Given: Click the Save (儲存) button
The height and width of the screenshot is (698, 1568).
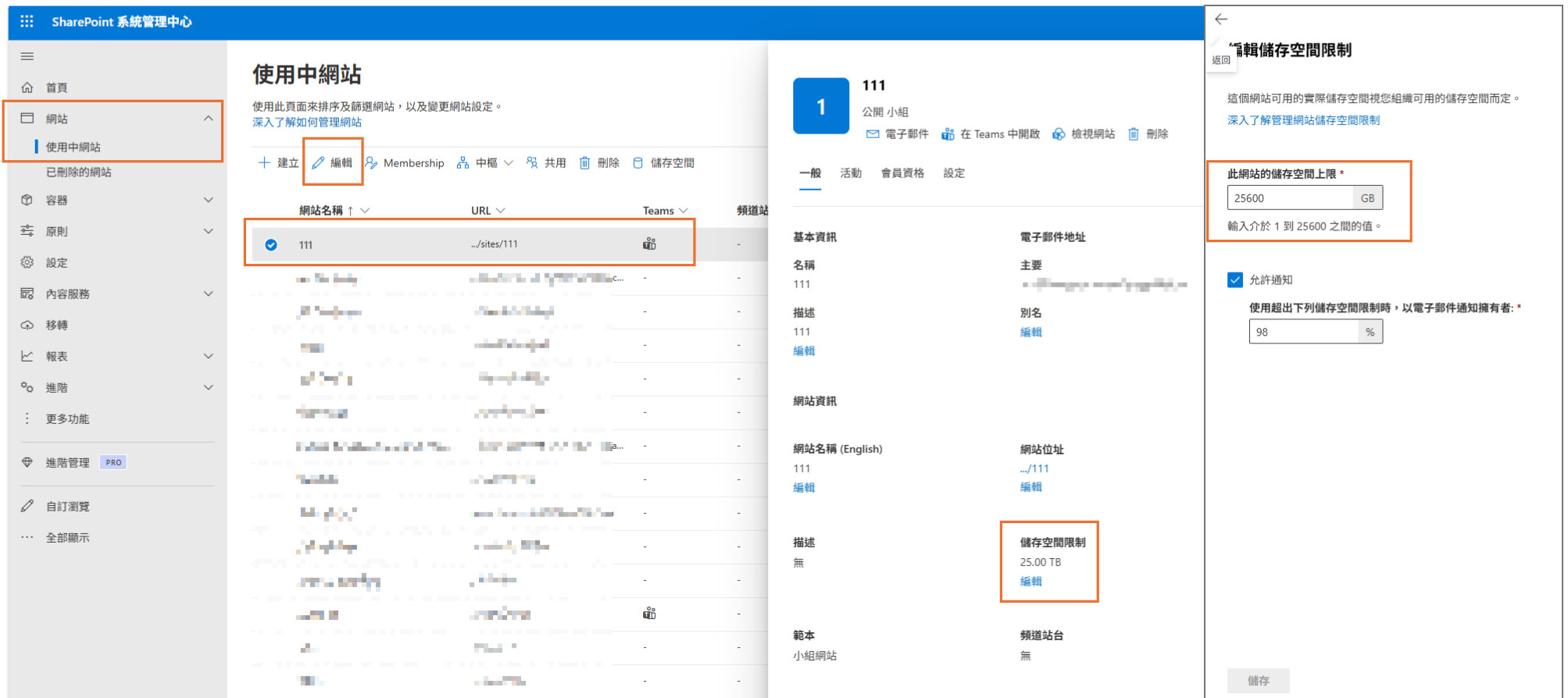Looking at the screenshot, I should click(x=1258, y=681).
